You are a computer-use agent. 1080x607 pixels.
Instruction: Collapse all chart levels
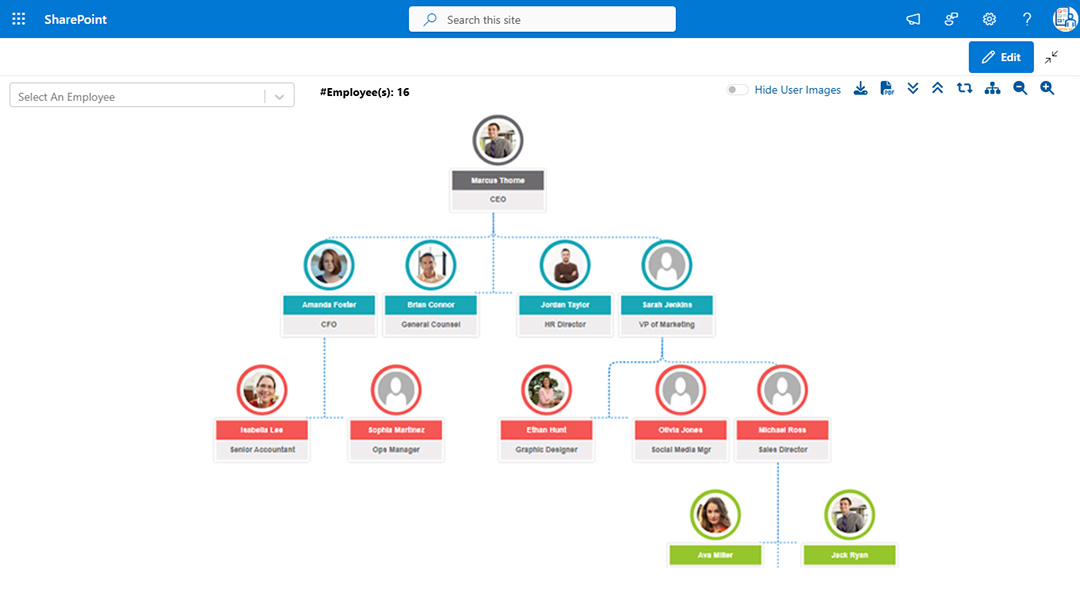tap(937, 88)
